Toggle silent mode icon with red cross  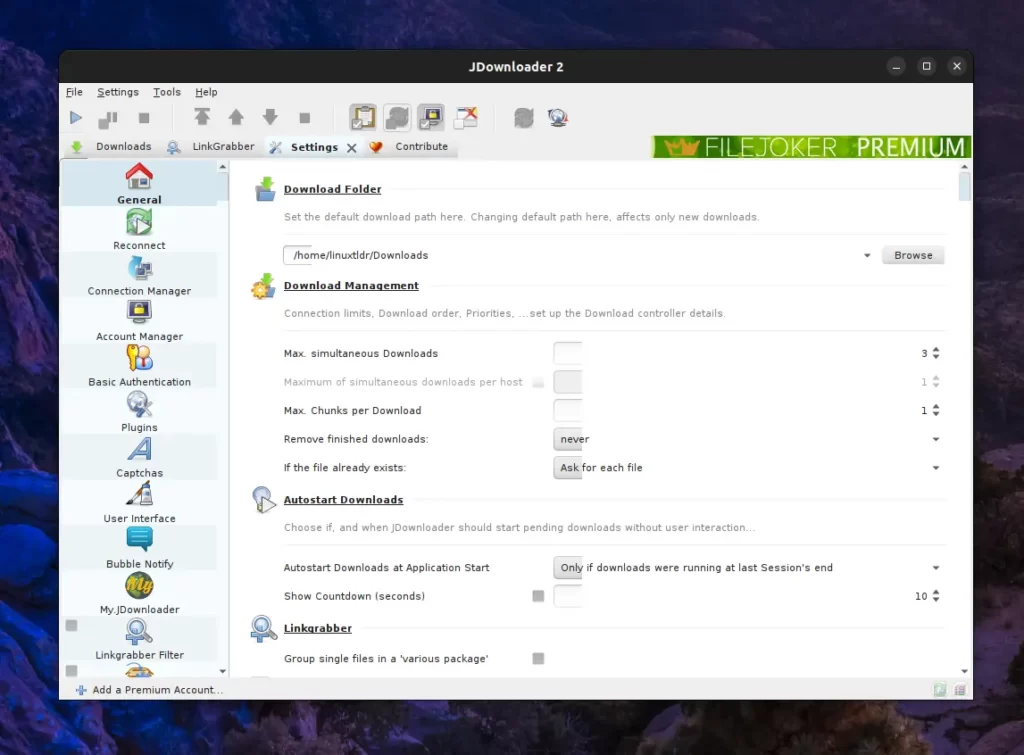click(466, 118)
